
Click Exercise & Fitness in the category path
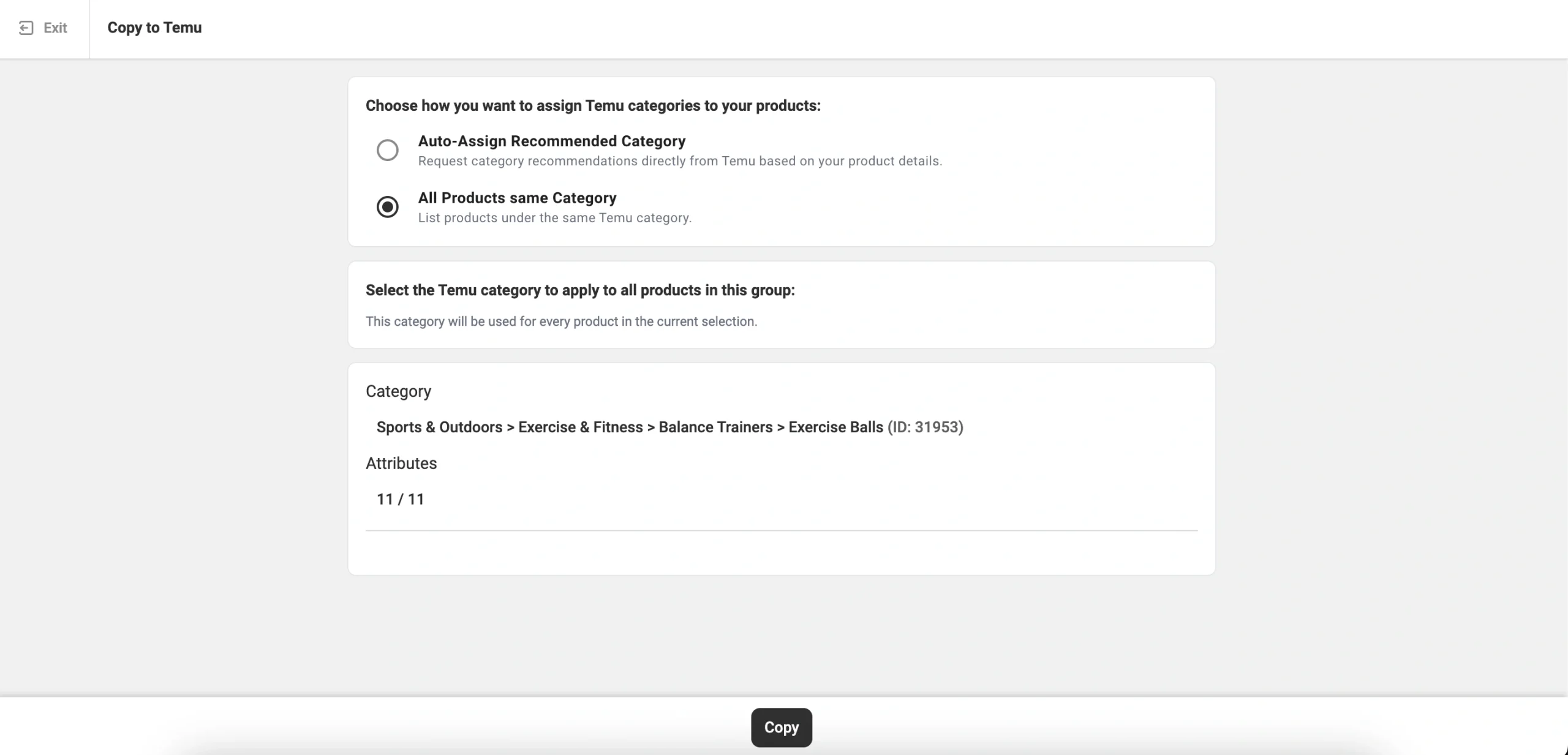coord(580,427)
